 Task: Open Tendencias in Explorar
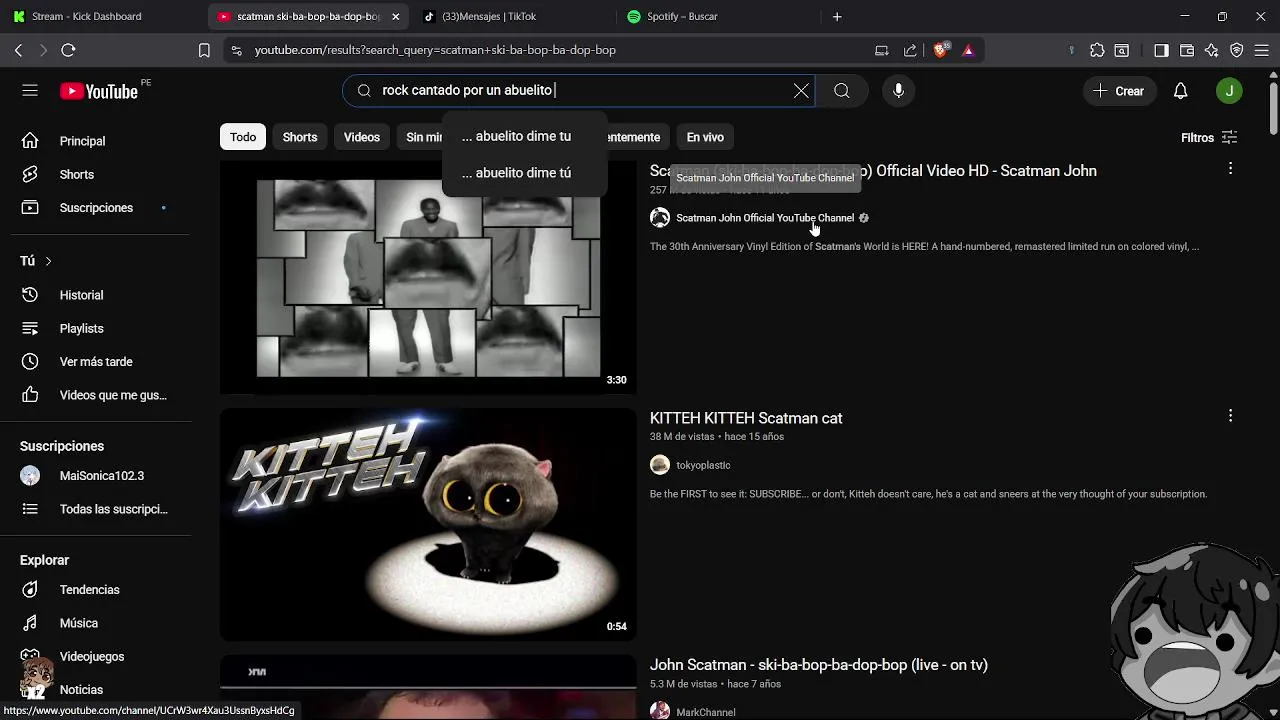[x=96, y=590]
